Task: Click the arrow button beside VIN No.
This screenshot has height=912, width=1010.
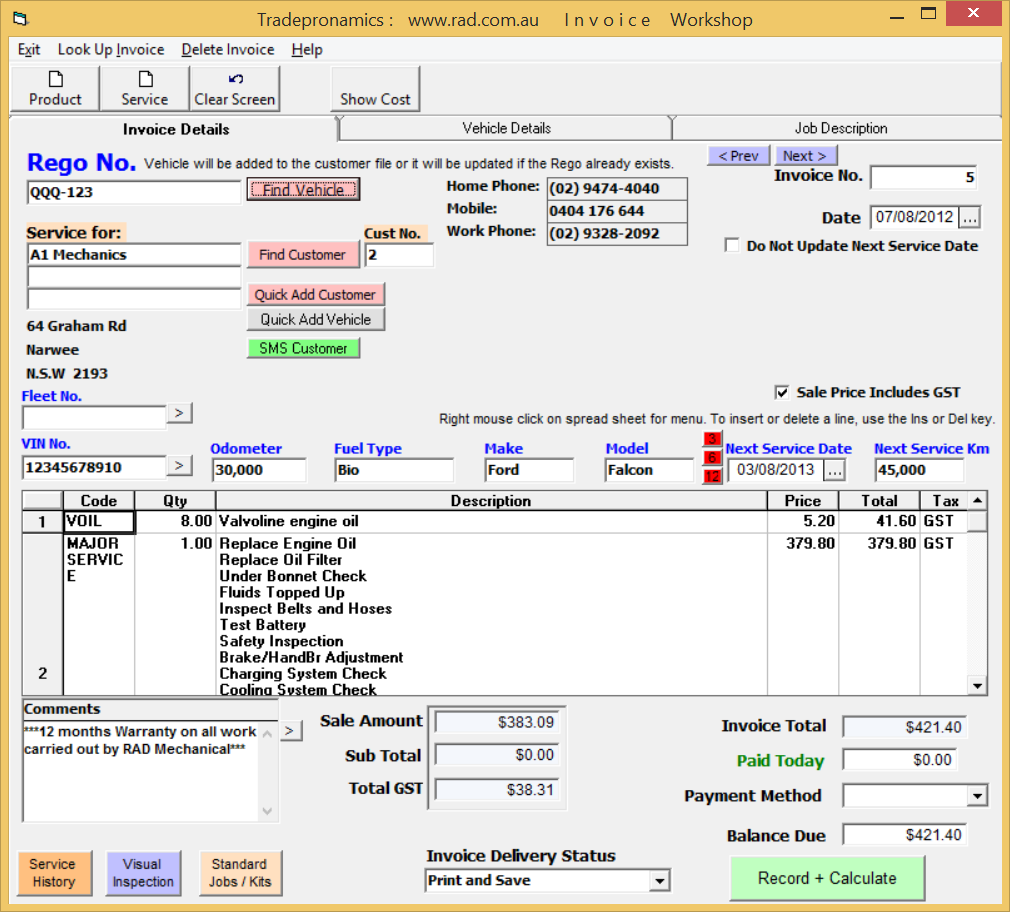Action: click(180, 465)
